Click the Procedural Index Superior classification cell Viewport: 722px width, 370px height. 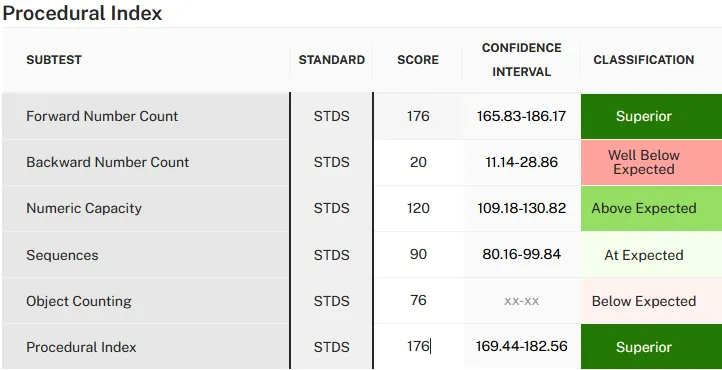tap(651, 347)
